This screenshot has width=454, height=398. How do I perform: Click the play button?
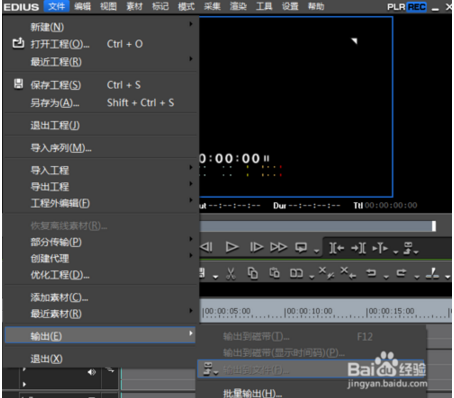(232, 247)
